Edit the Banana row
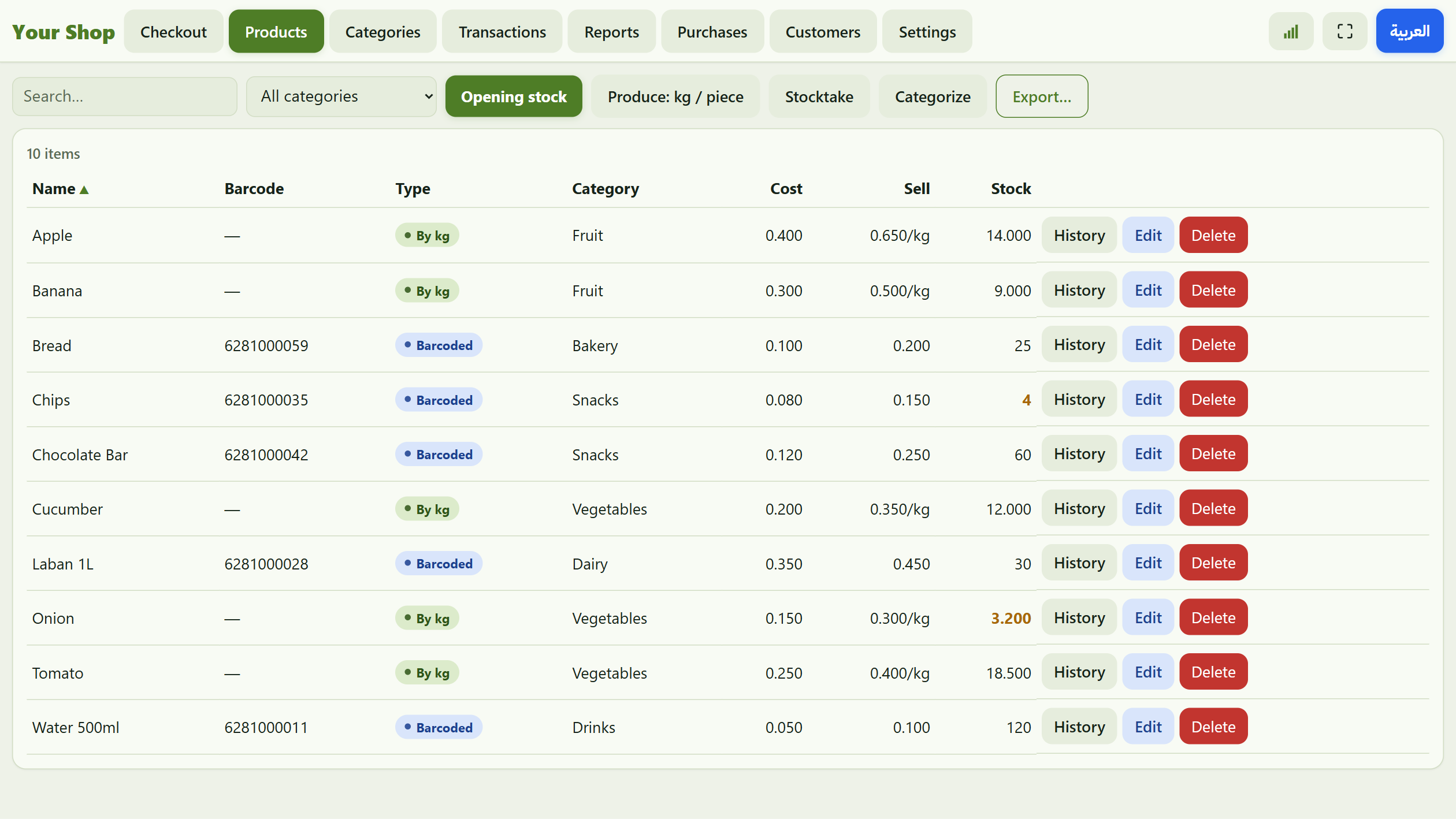The image size is (1456, 819). [1148, 290]
